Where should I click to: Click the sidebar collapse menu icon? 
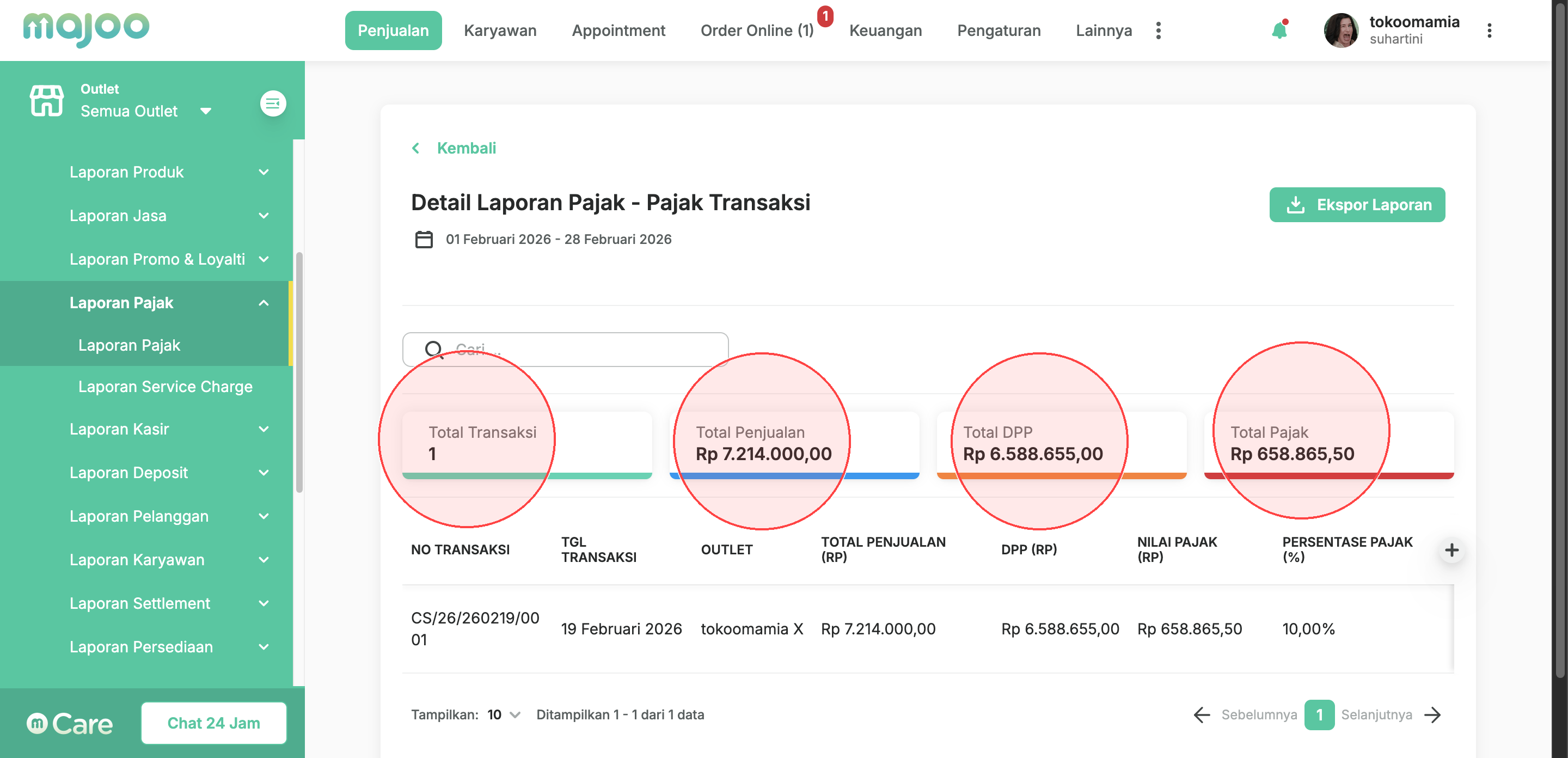(273, 103)
